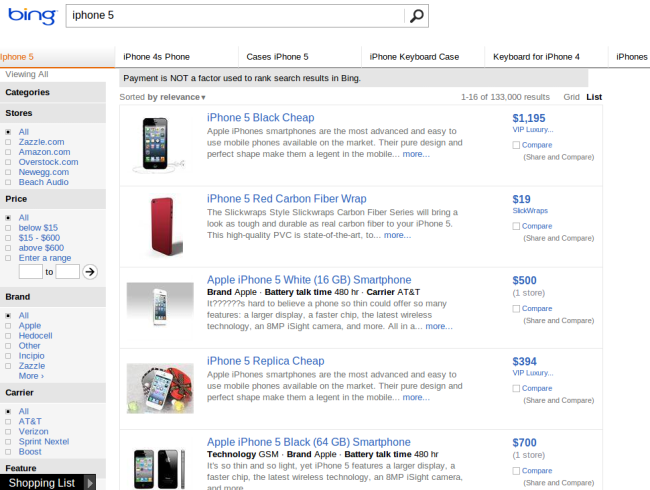
Task: Click the magnifying glass search icon
Action: pyautogui.click(x=417, y=16)
